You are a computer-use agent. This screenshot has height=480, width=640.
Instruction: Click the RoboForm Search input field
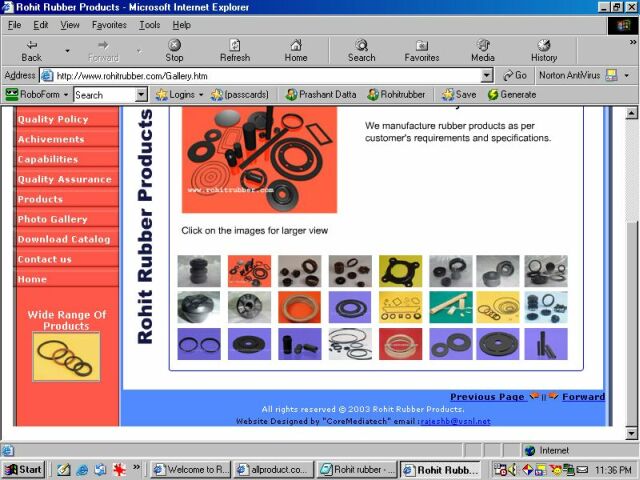click(104, 95)
